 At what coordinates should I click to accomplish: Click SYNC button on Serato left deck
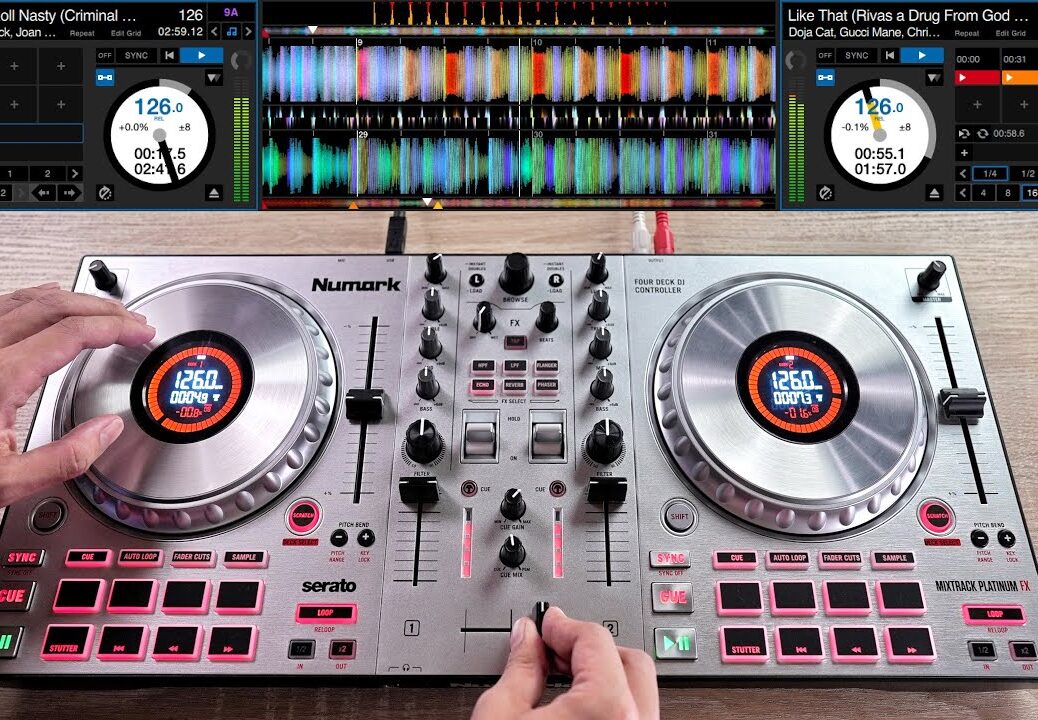(x=136, y=56)
